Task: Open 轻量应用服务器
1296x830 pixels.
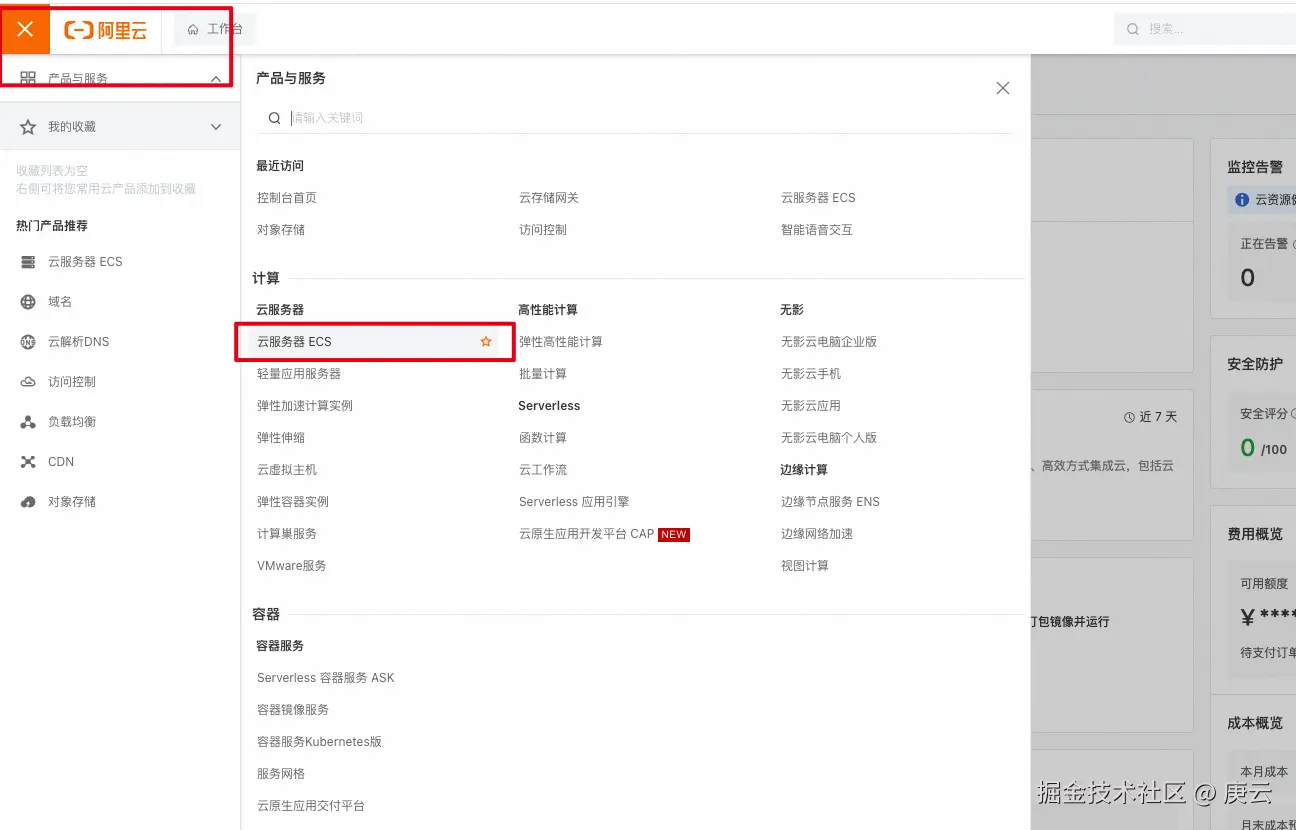Action: click(299, 374)
